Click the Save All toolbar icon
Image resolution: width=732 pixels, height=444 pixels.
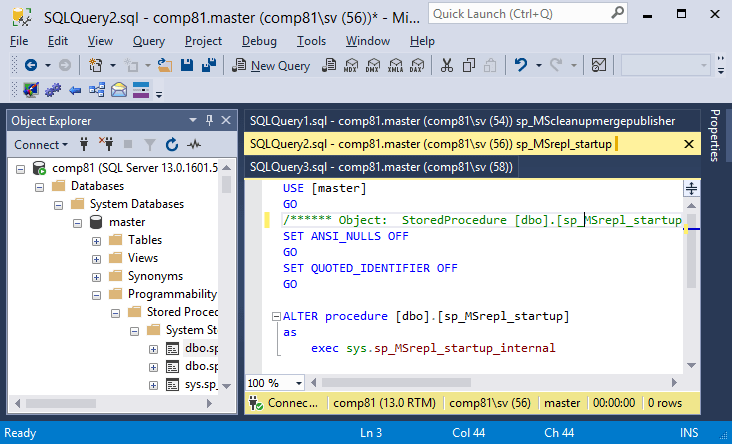pyautogui.click(x=209, y=66)
